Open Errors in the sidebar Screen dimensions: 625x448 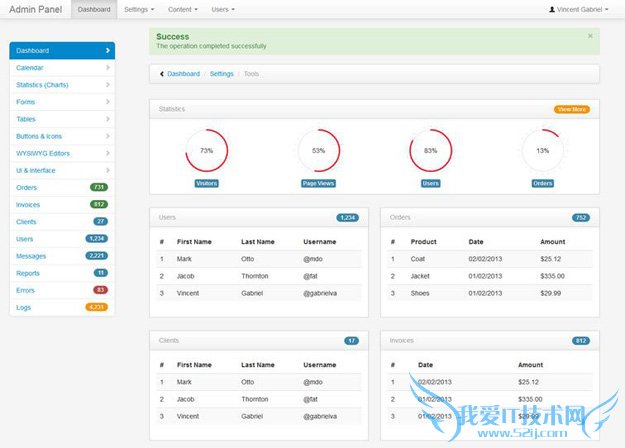(62, 291)
